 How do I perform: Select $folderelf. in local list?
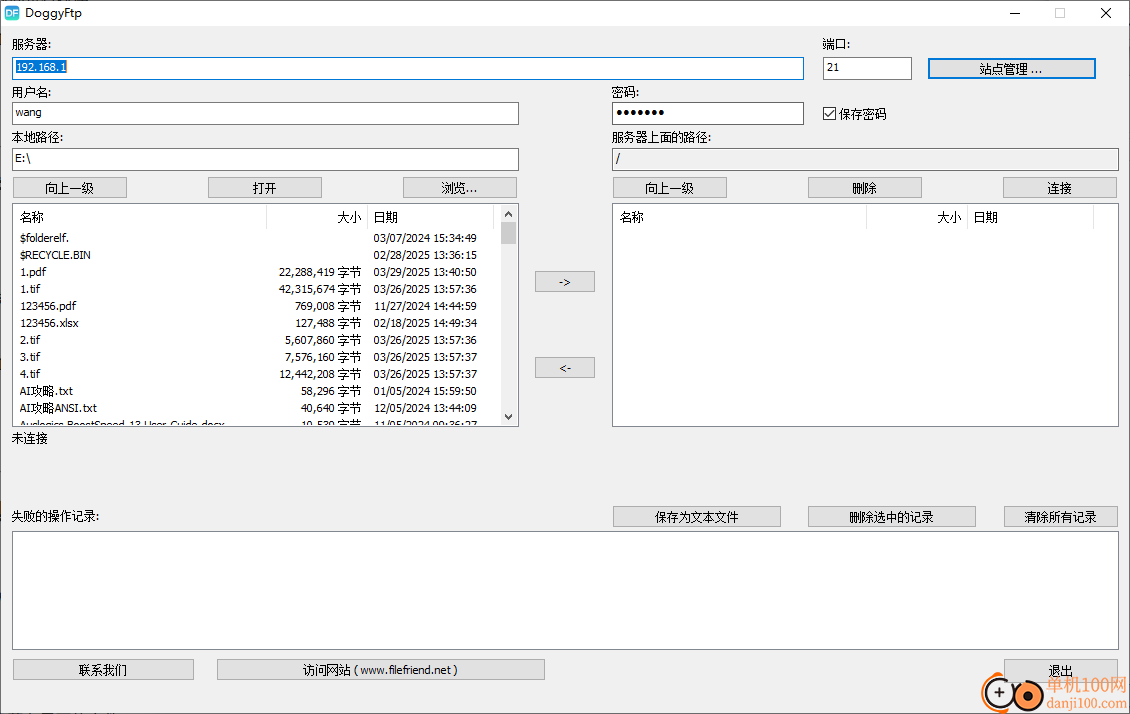point(45,238)
